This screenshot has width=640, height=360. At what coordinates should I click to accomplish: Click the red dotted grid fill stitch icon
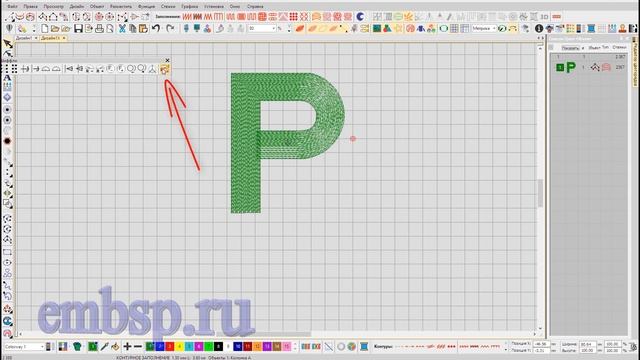(293, 17)
